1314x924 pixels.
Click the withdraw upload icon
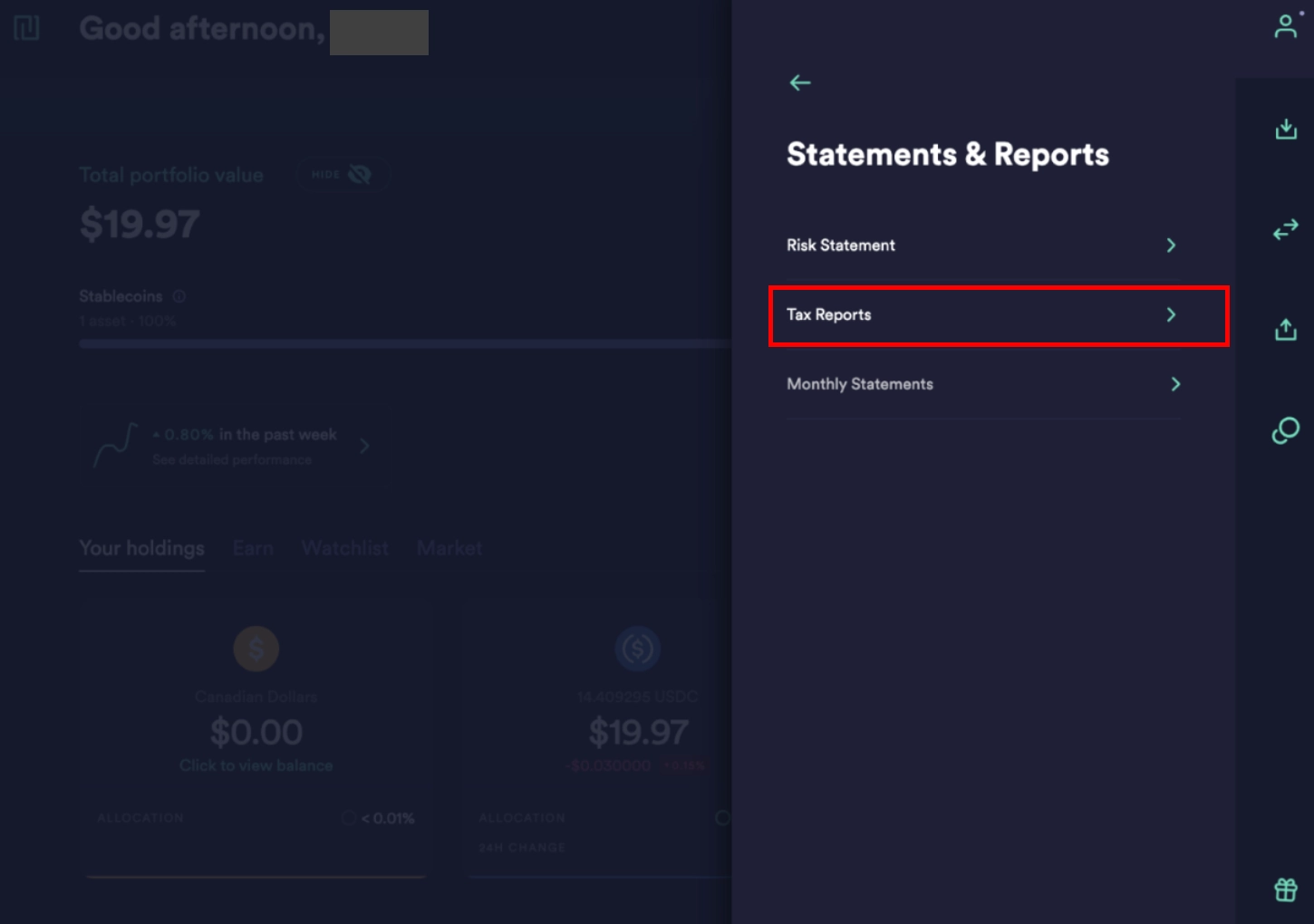(x=1286, y=329)
